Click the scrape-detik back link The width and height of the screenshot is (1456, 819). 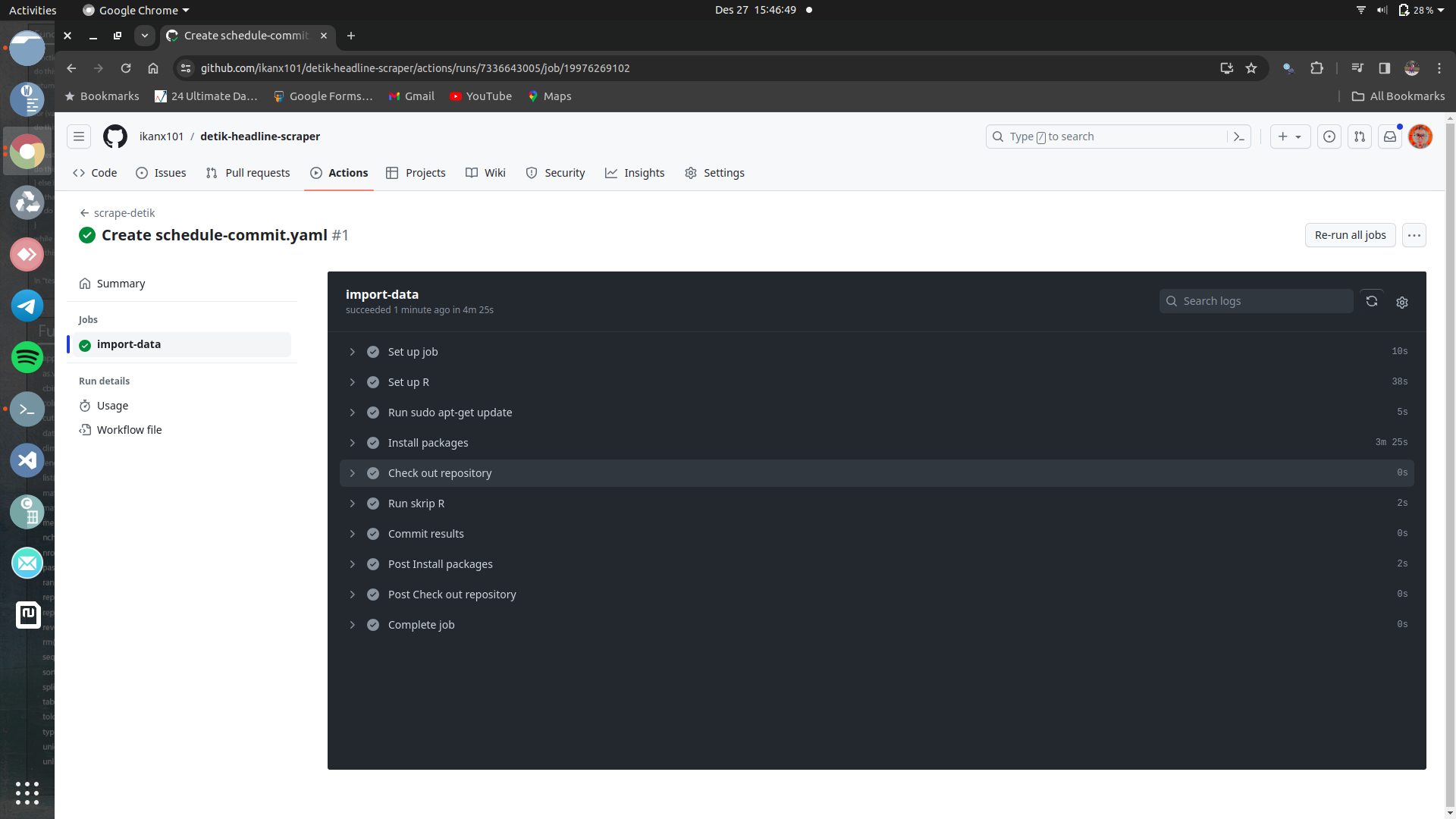coord(118,212)
